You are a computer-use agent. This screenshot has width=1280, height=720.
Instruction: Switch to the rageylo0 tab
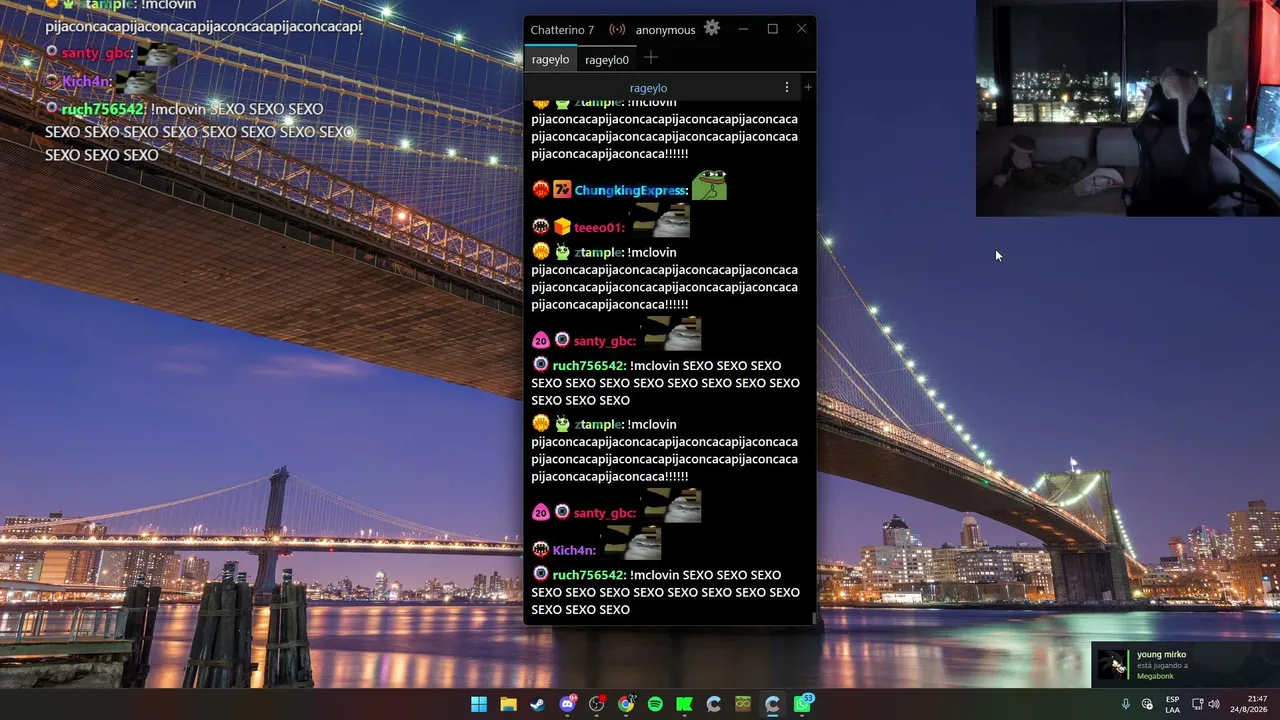(x=607, y=59)
